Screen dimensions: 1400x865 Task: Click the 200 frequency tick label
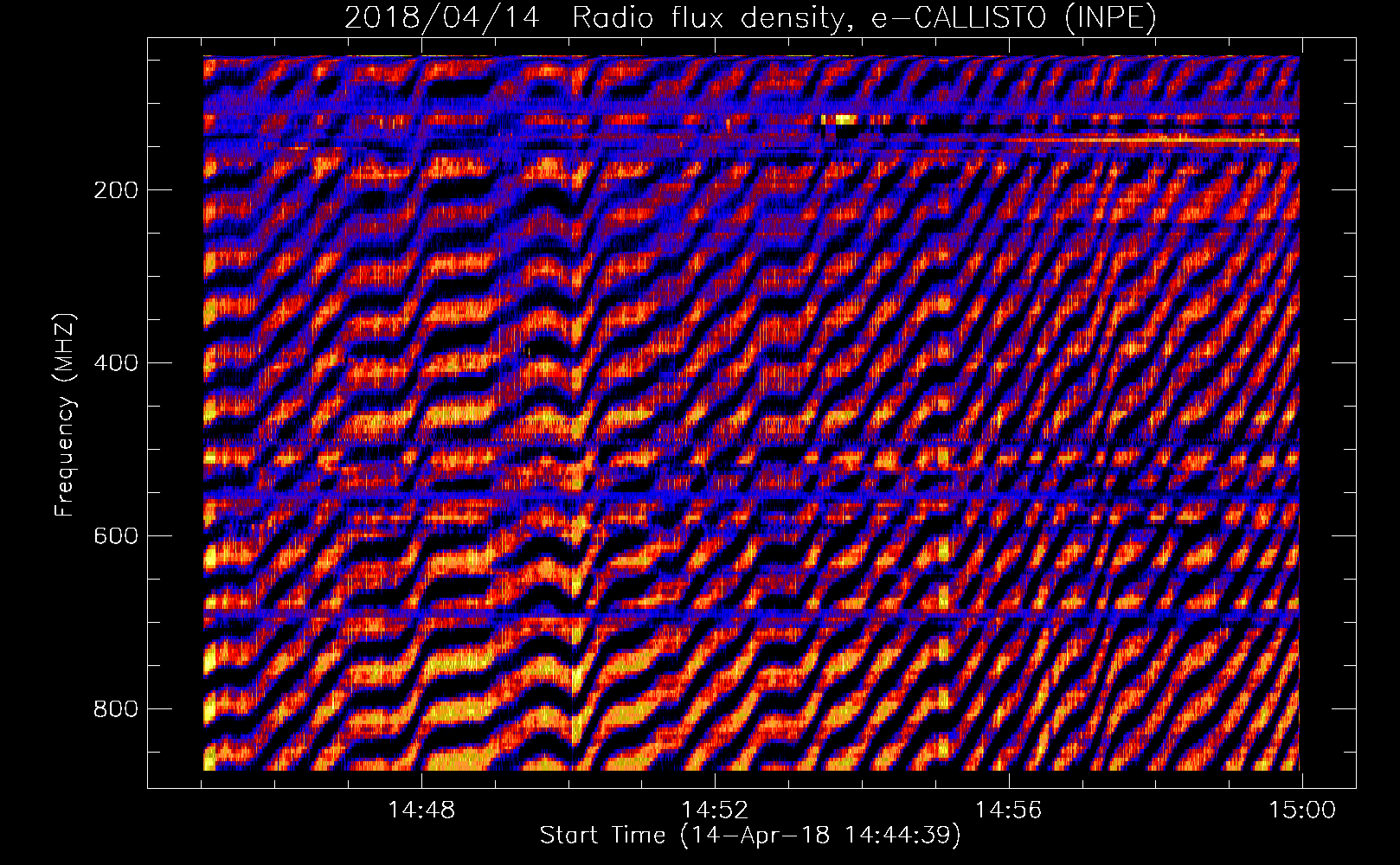[116, 190]
